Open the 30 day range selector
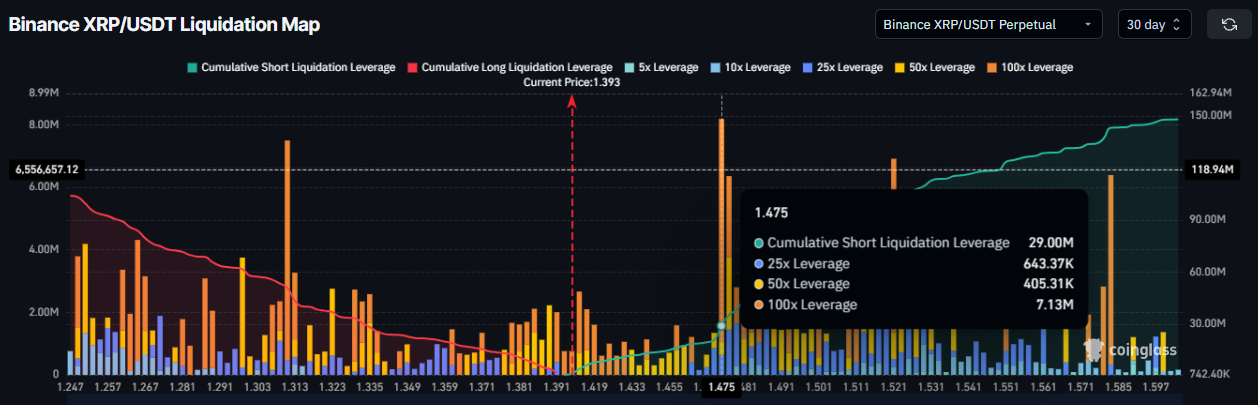The height and width of the screenshot is (405, 1258). (1153, 24)
